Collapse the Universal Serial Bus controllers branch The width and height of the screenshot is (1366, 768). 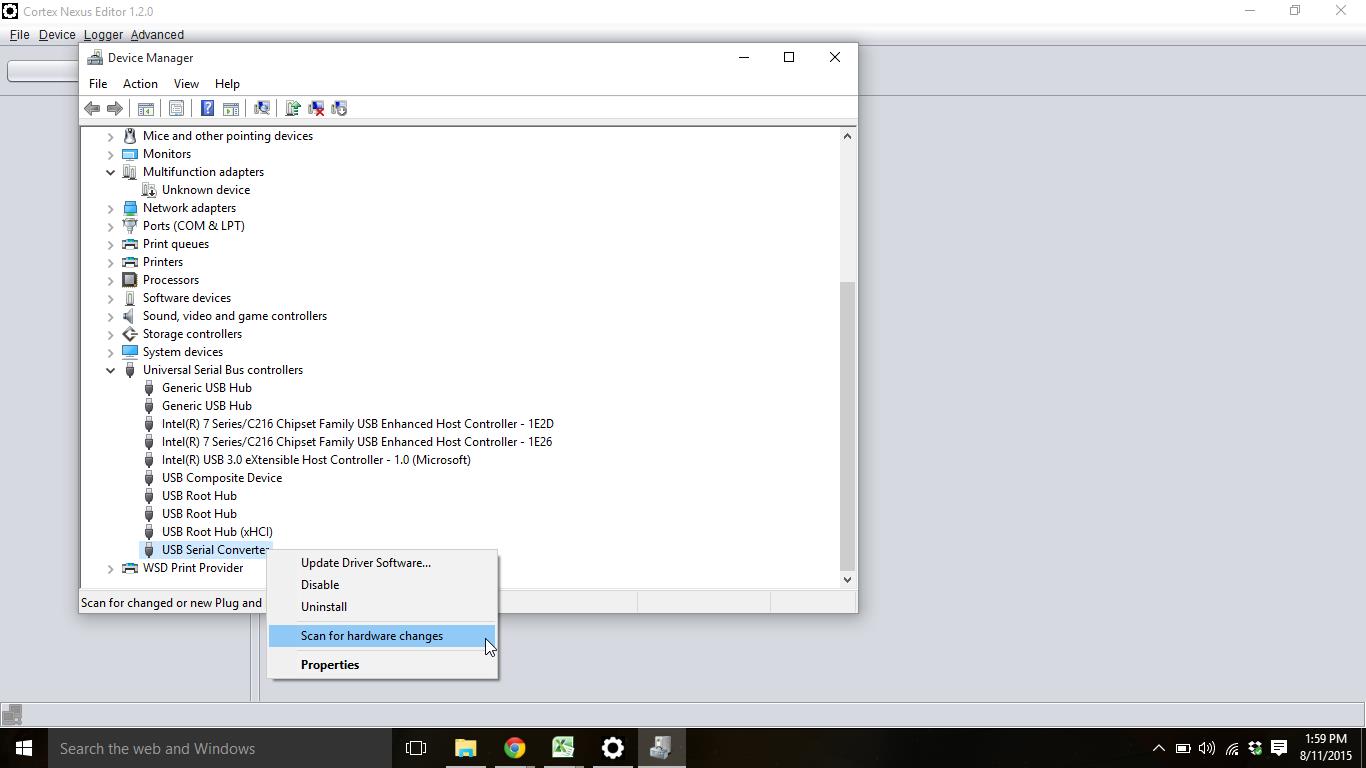(x=110, y=370)
